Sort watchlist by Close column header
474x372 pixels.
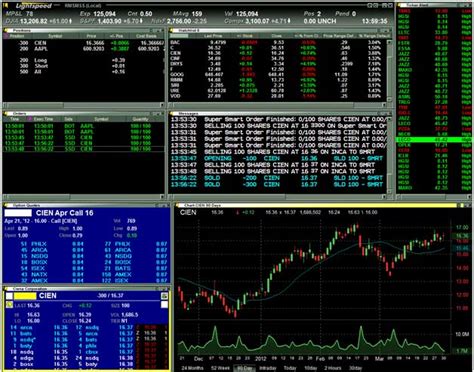[276, 36]
